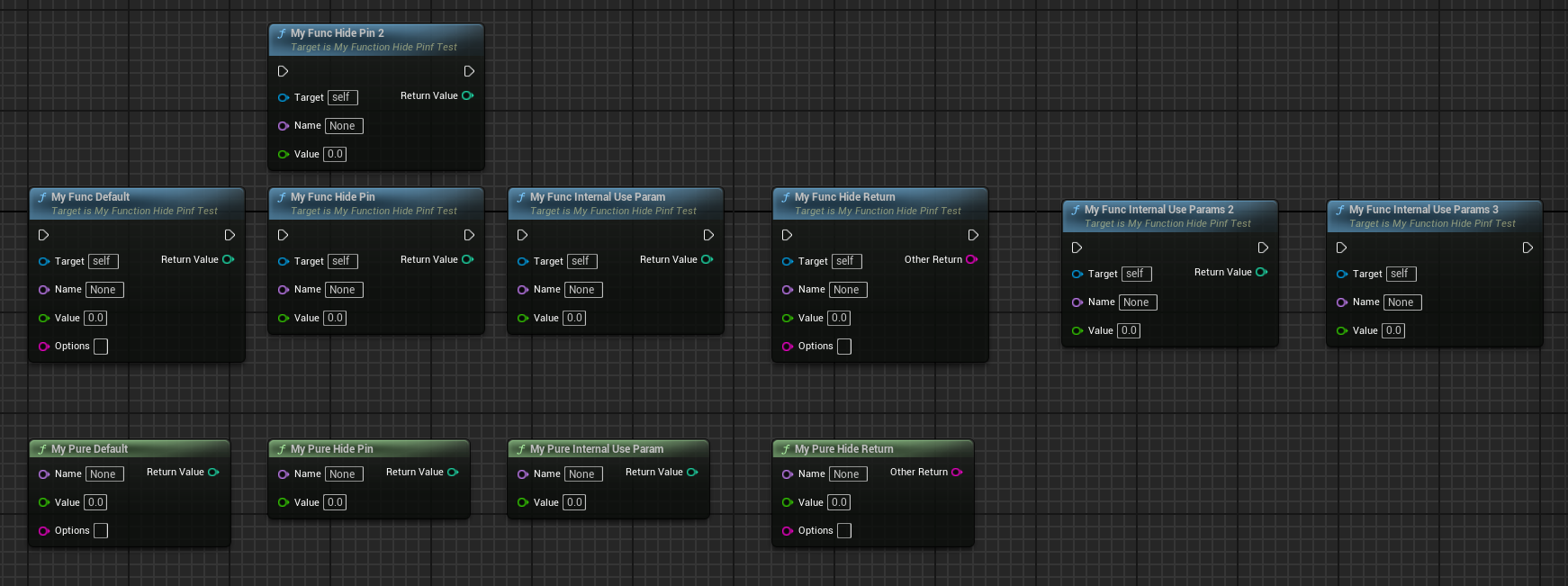Click execution output pin on My Func Internal Use Params 2
The height and width of the screenshot is (586, 1568).
click(1263, 248)
